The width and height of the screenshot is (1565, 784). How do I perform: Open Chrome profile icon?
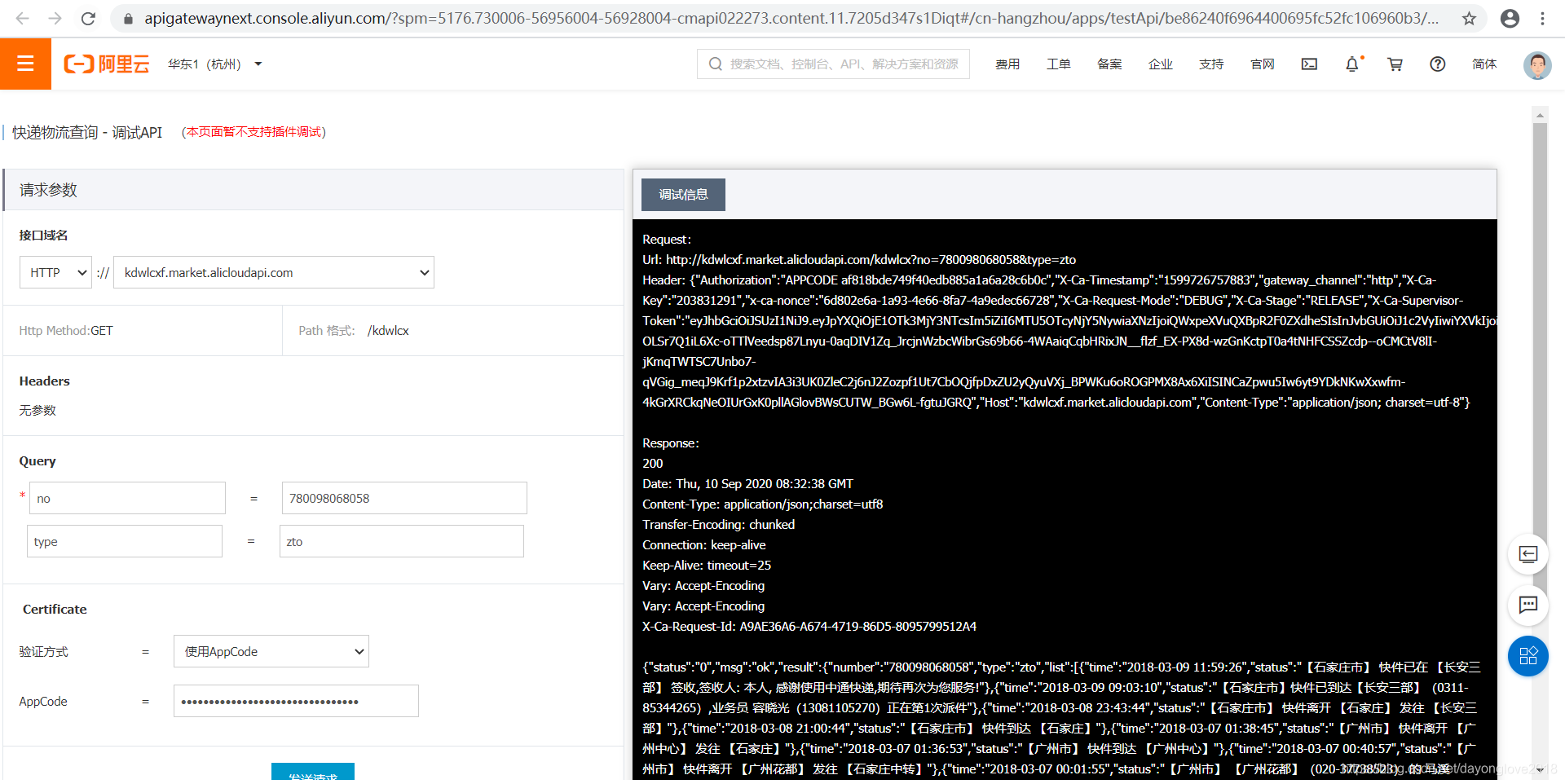(x=1510, y=18)
